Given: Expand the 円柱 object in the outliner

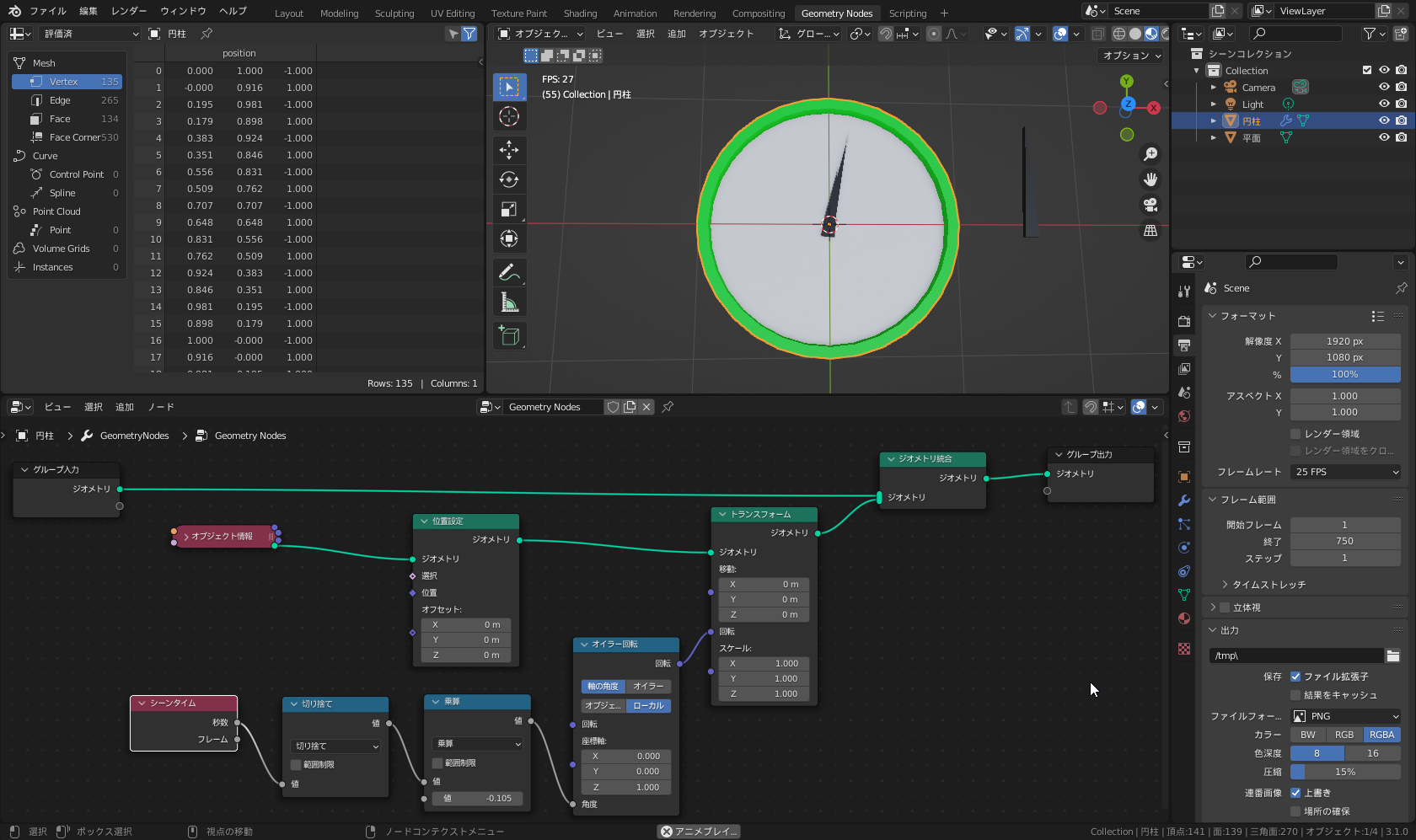Looking at the screenshot, I should point(1214,121).
